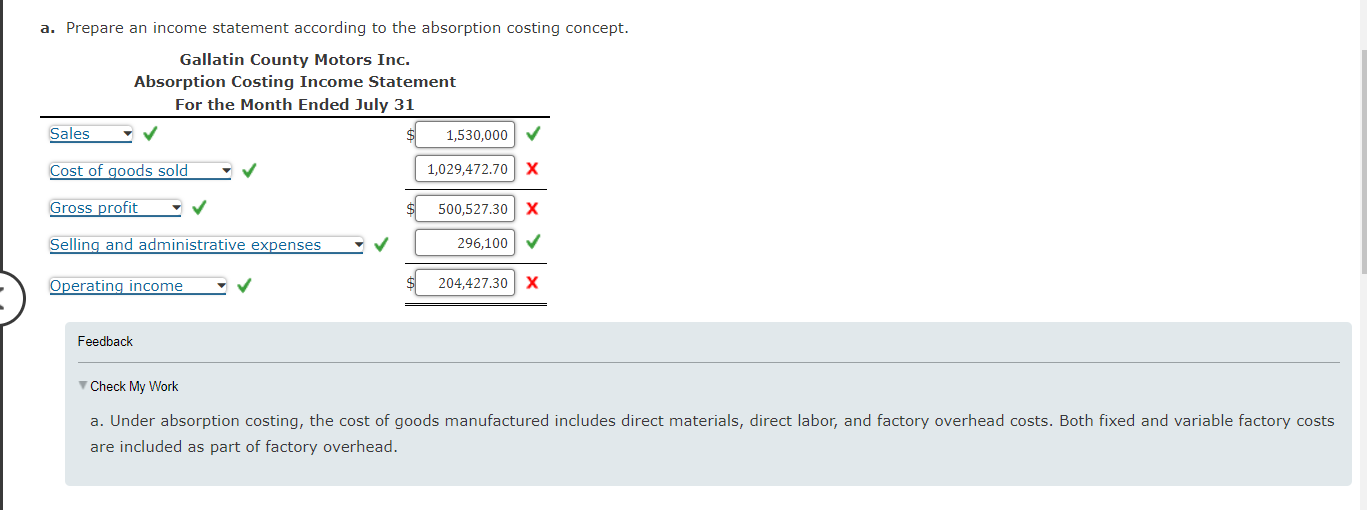
Task: Open the Operating income dropdown
Action: tap(138, 286)
